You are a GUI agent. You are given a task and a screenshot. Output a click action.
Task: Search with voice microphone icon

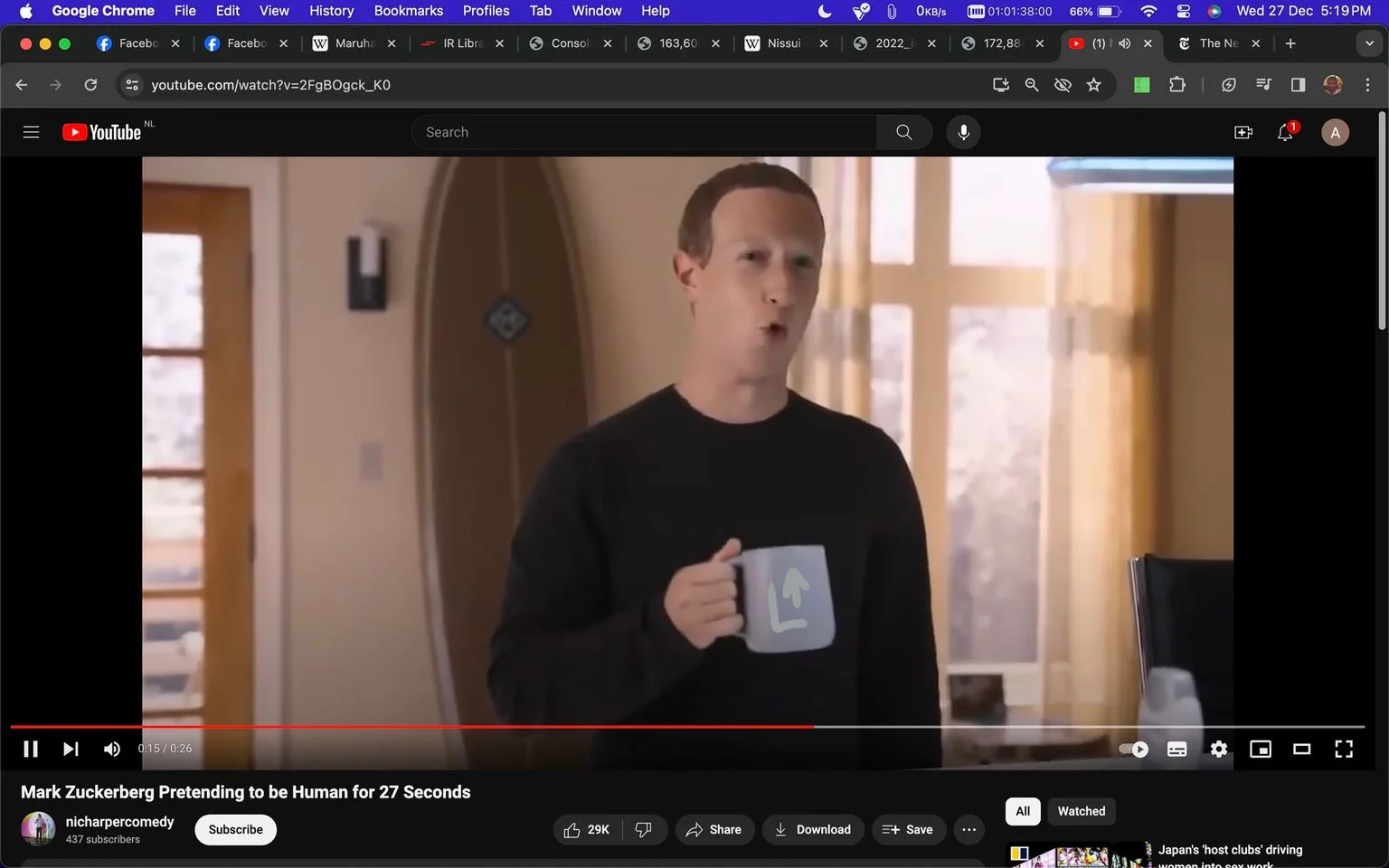(964, 132)
